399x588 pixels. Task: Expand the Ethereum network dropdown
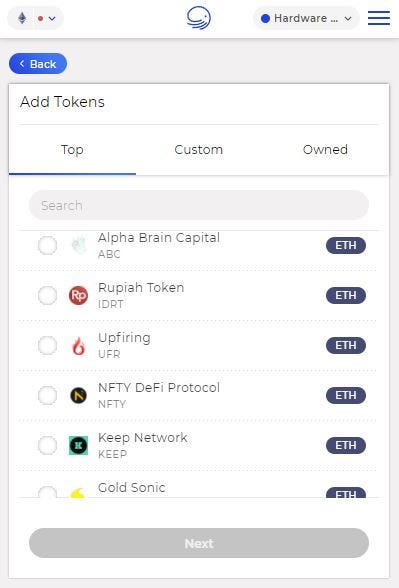36,18
